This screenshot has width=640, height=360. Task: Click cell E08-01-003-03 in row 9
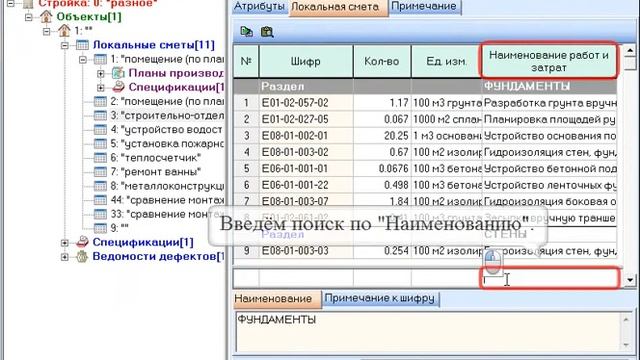click(306, 251)
